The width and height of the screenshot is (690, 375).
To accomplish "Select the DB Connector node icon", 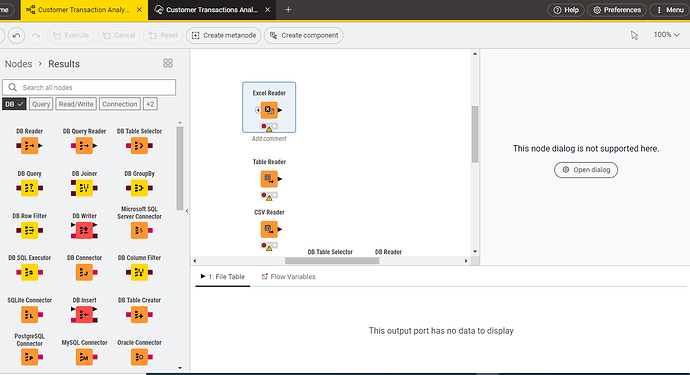I will point(85,272).
